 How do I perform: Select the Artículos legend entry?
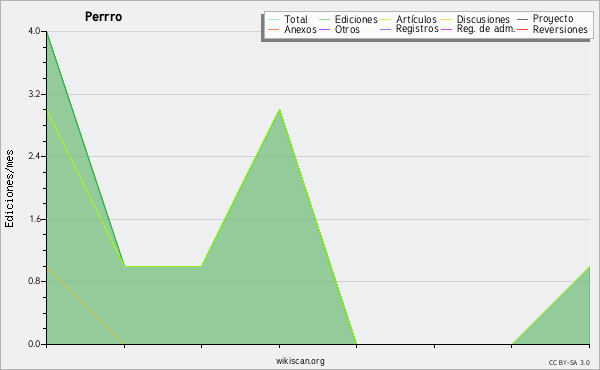pos(416,19)
